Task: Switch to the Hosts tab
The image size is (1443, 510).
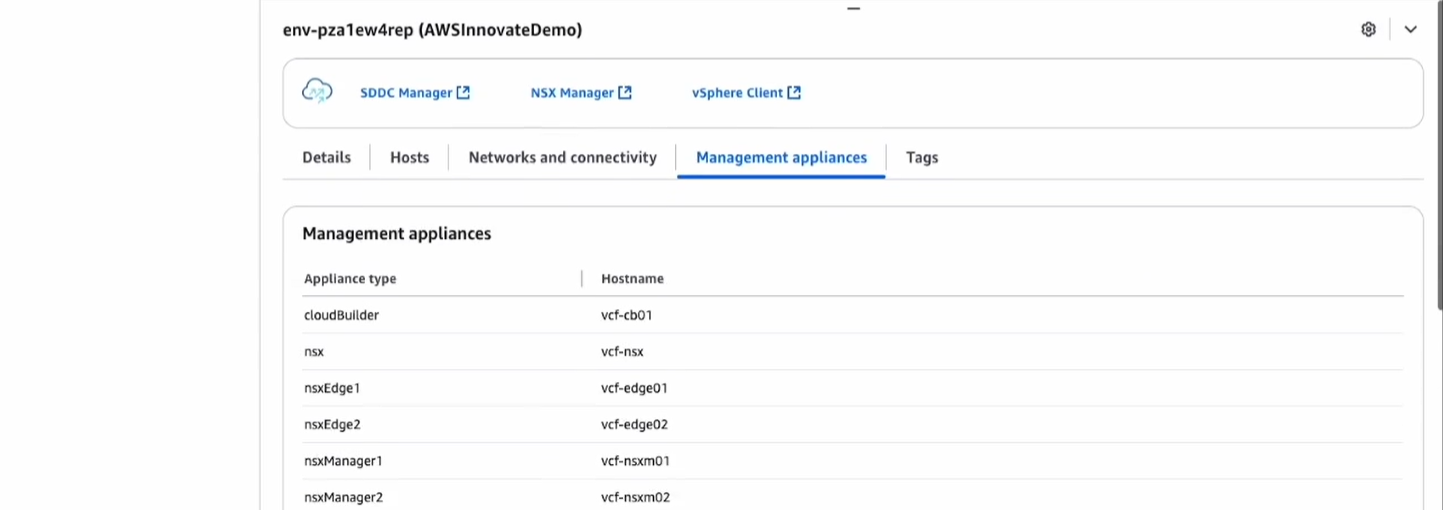Action: 410,157
